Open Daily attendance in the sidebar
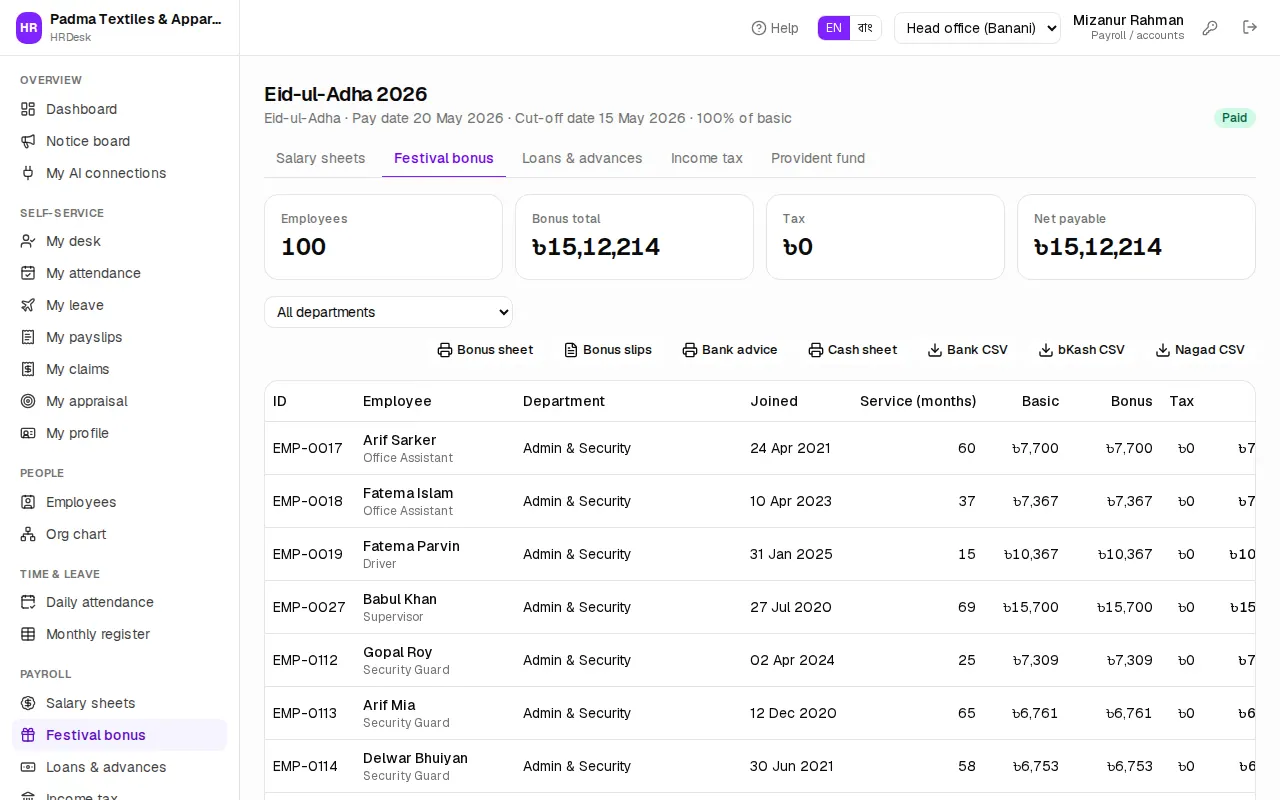This screenshot has height=800, width=1280. coord(119,602)
